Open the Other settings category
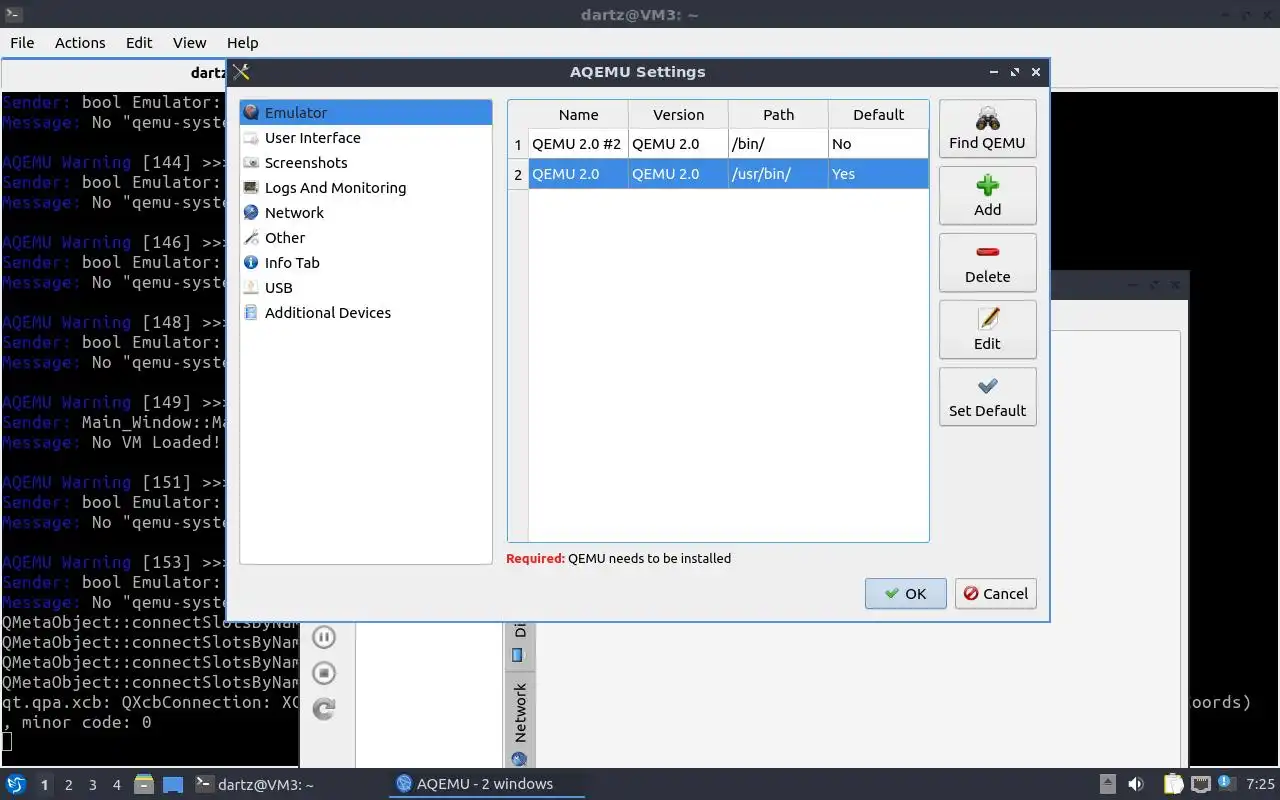Image resolution: width=1280 pixels, height=800 pixels. coord(366,238)
